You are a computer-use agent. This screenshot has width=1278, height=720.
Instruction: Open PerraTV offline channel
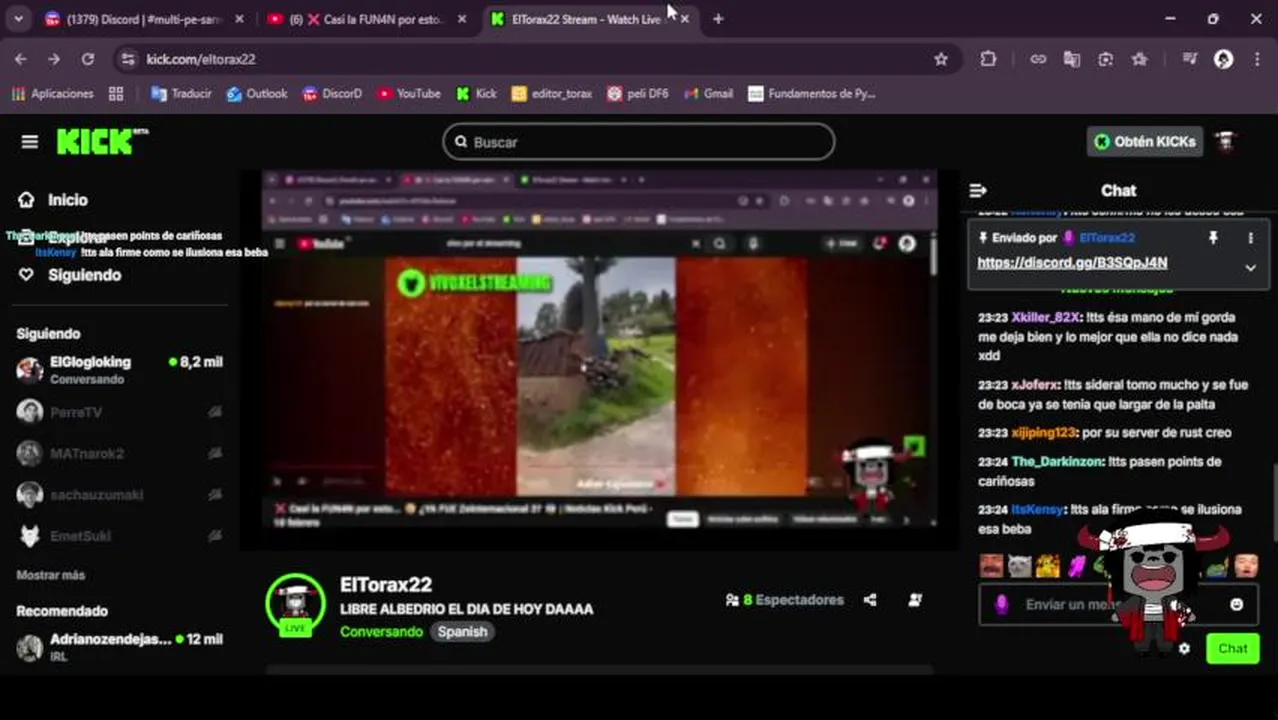point(120,412)
